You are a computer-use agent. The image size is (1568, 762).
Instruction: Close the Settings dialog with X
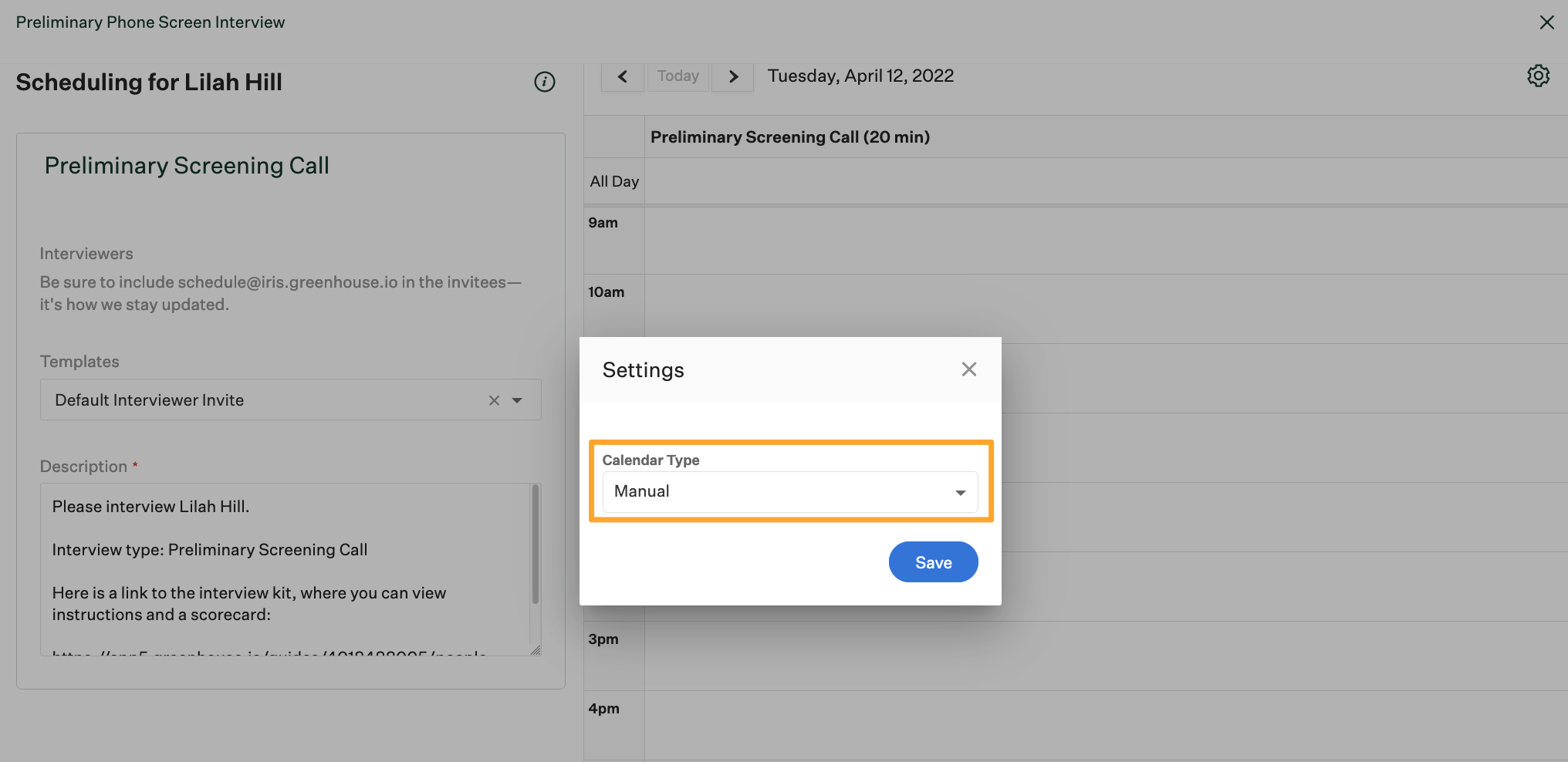969,369
